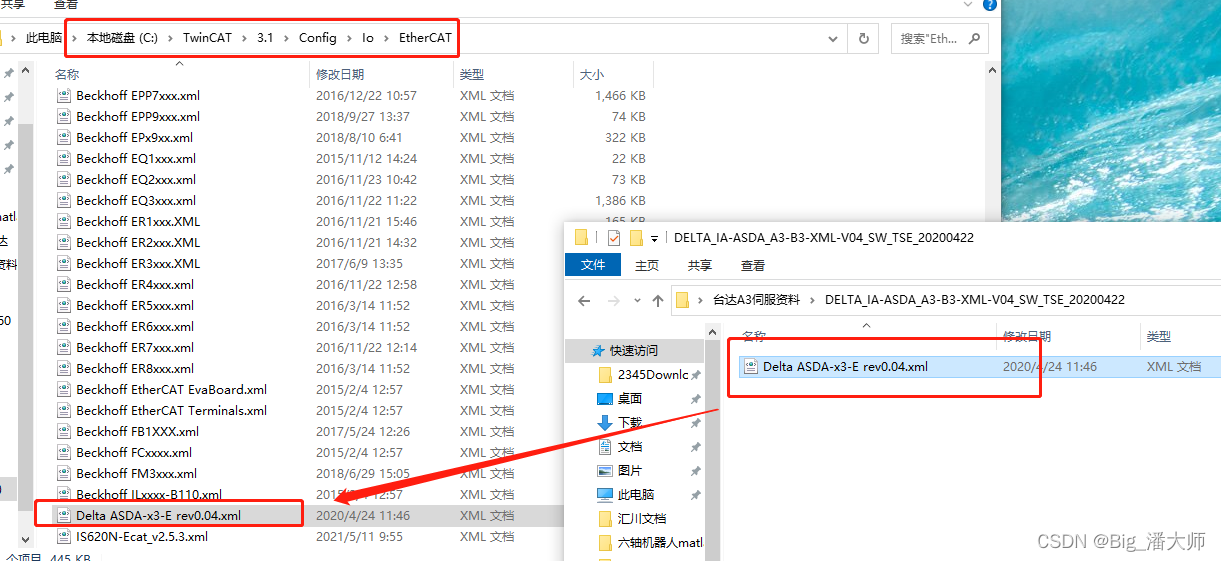Click the up-directory arrow in DELTA window
This screenshot has height=561, width=1221.
[x=657, y=300]
